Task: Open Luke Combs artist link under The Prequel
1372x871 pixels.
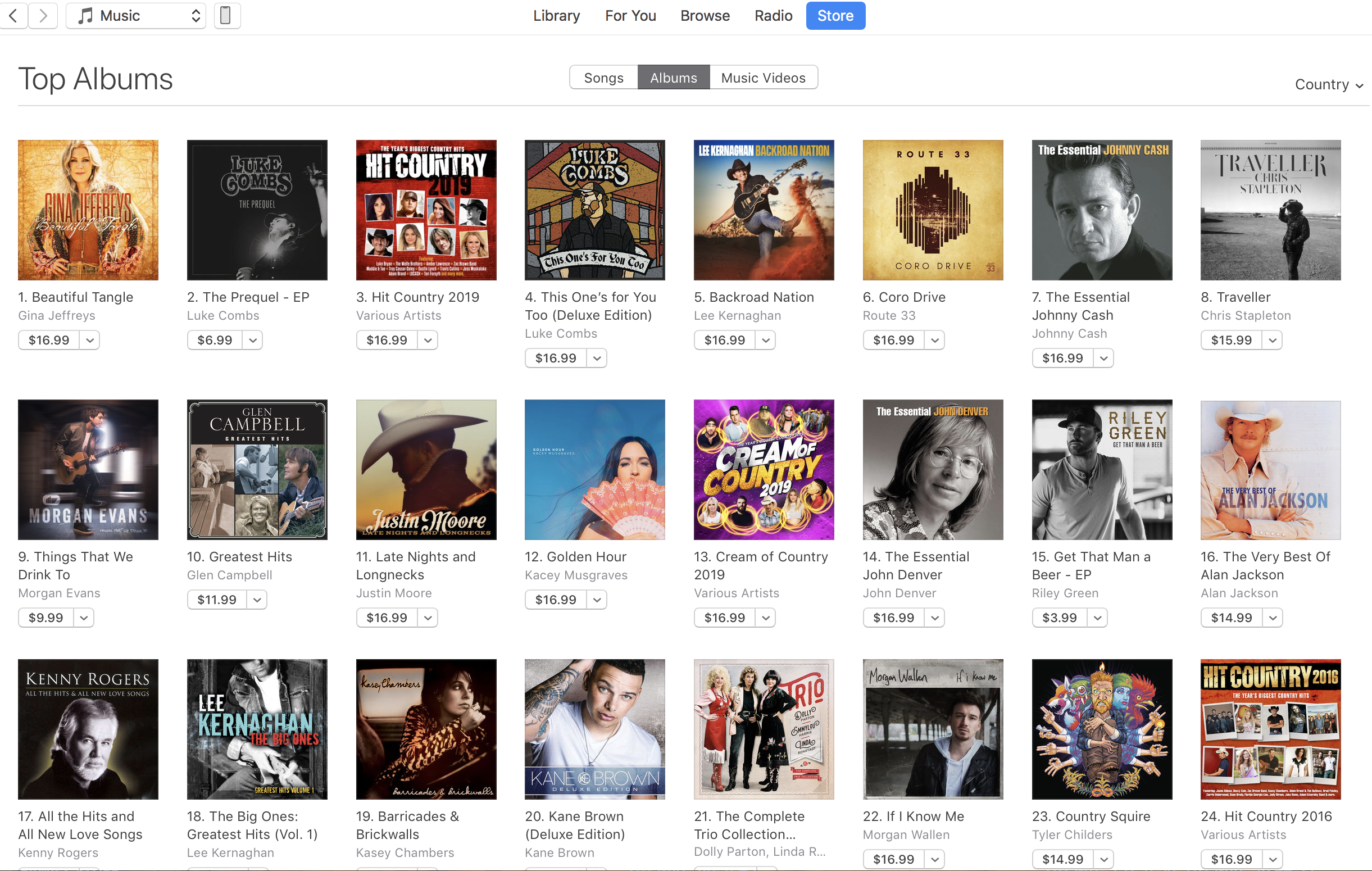Action: [x=223, y=315]
